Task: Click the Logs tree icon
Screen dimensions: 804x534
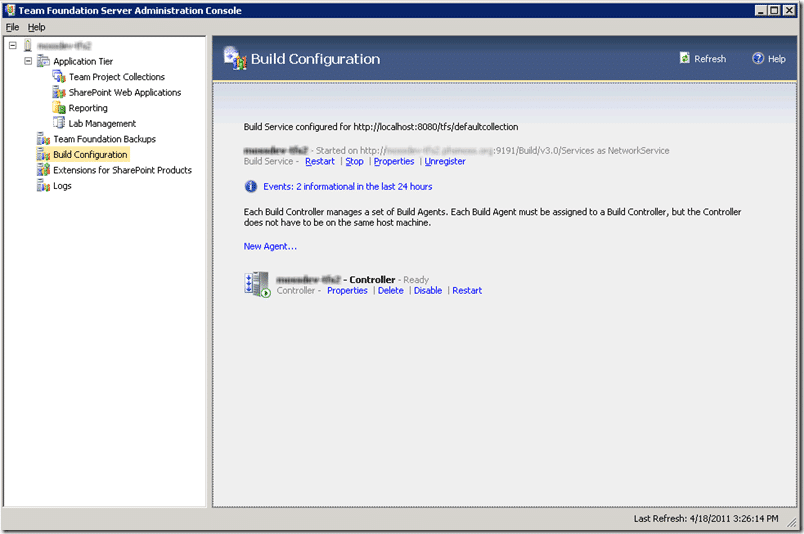Action: tap(44, 185)
